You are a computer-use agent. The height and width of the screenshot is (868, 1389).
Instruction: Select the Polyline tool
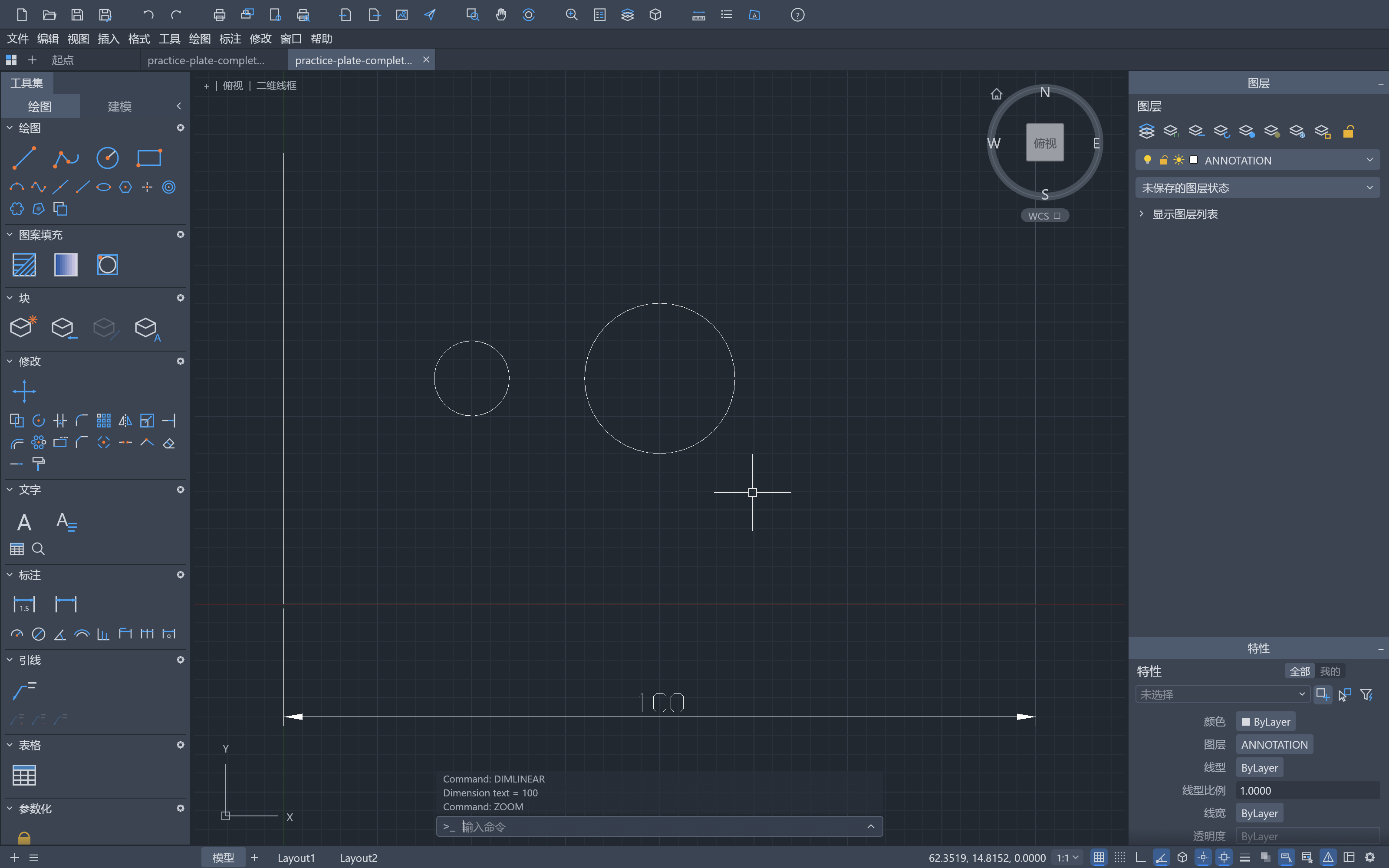point(66,158)
